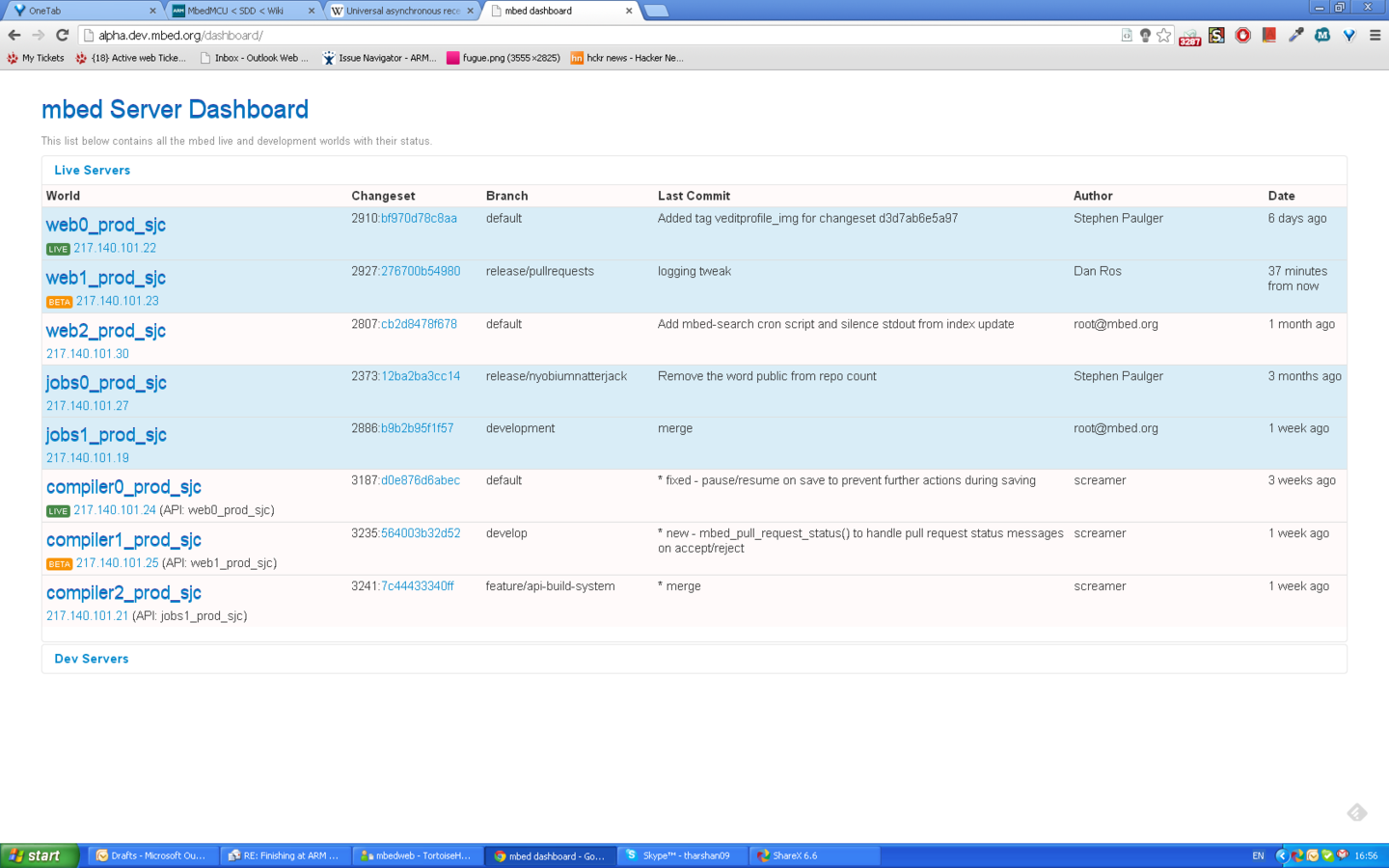Open the web1_prod_sjc world link
1389x868 pixels.
point(106,278)
